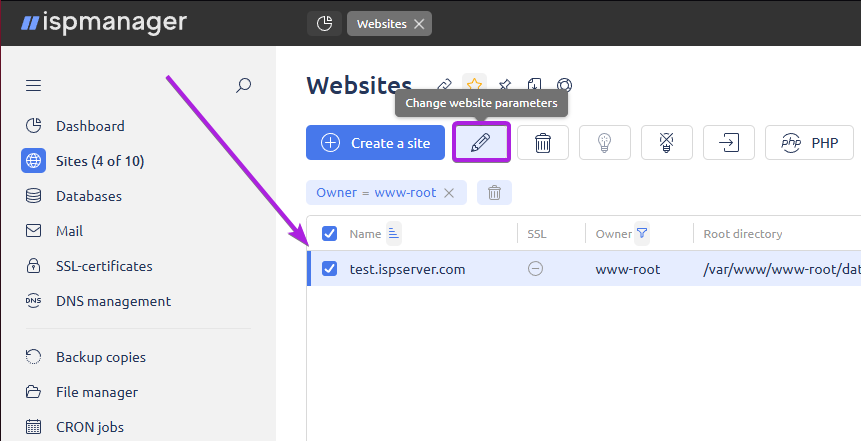Open the Owner column filter funnel icon
Image resolution: width=861 pixels, height=441 pixels.
pyautogui.click(x=642, y=233)
